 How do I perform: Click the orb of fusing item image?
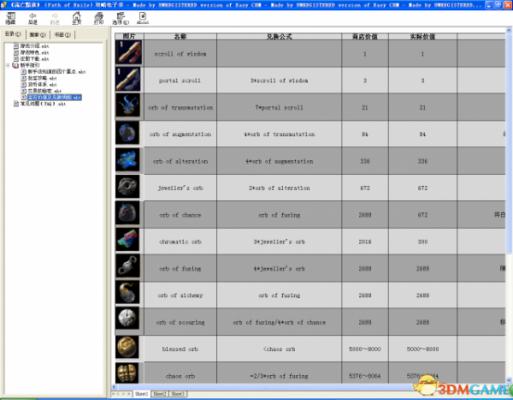(x=128, y=266)
